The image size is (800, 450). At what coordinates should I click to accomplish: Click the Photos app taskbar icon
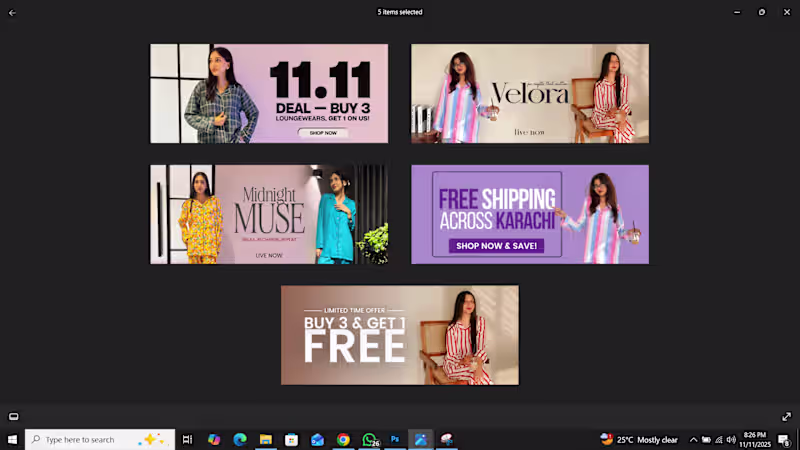tap(421, 439)
